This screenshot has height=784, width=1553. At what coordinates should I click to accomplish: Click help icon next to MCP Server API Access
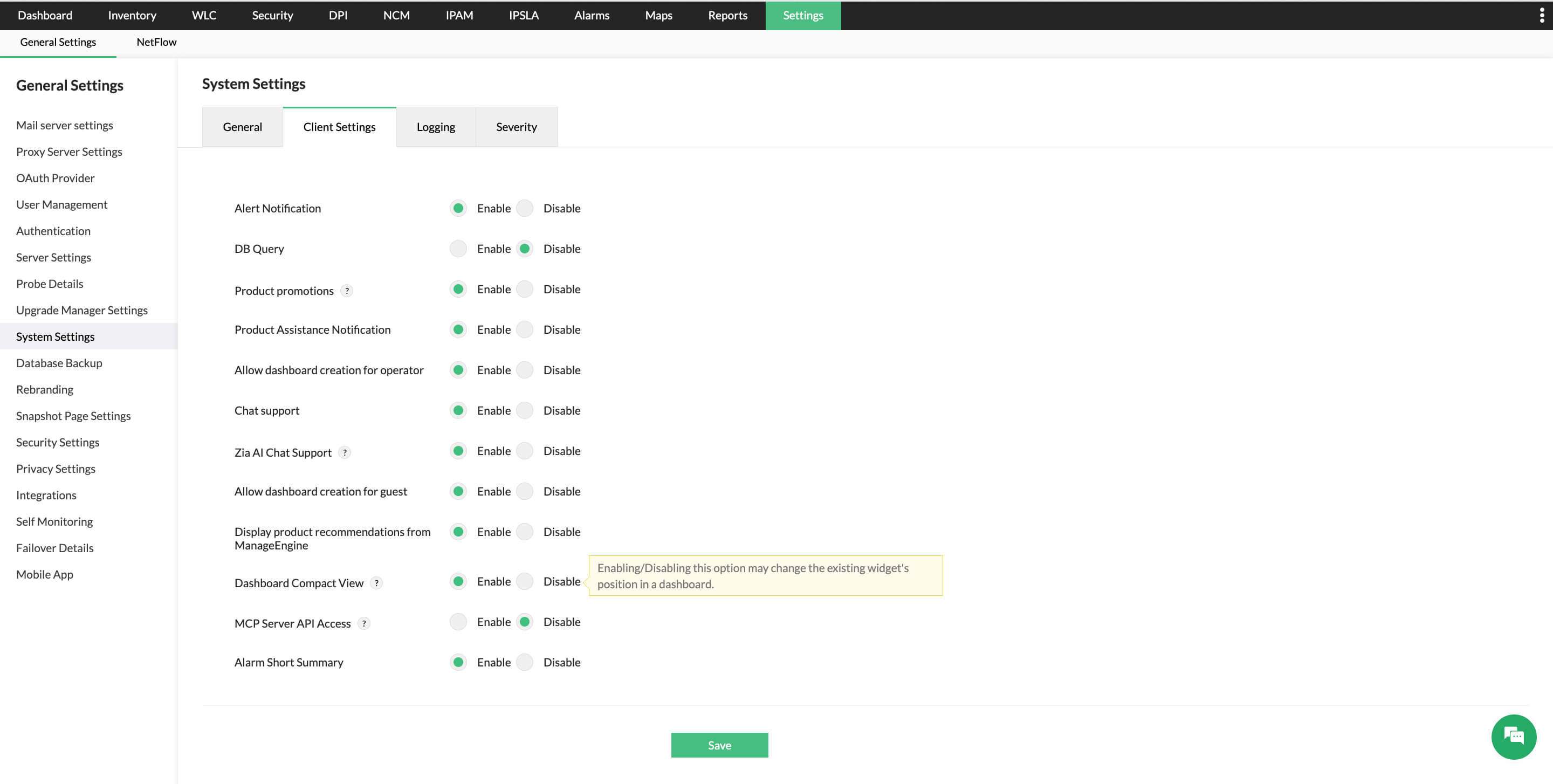(363, 623)
